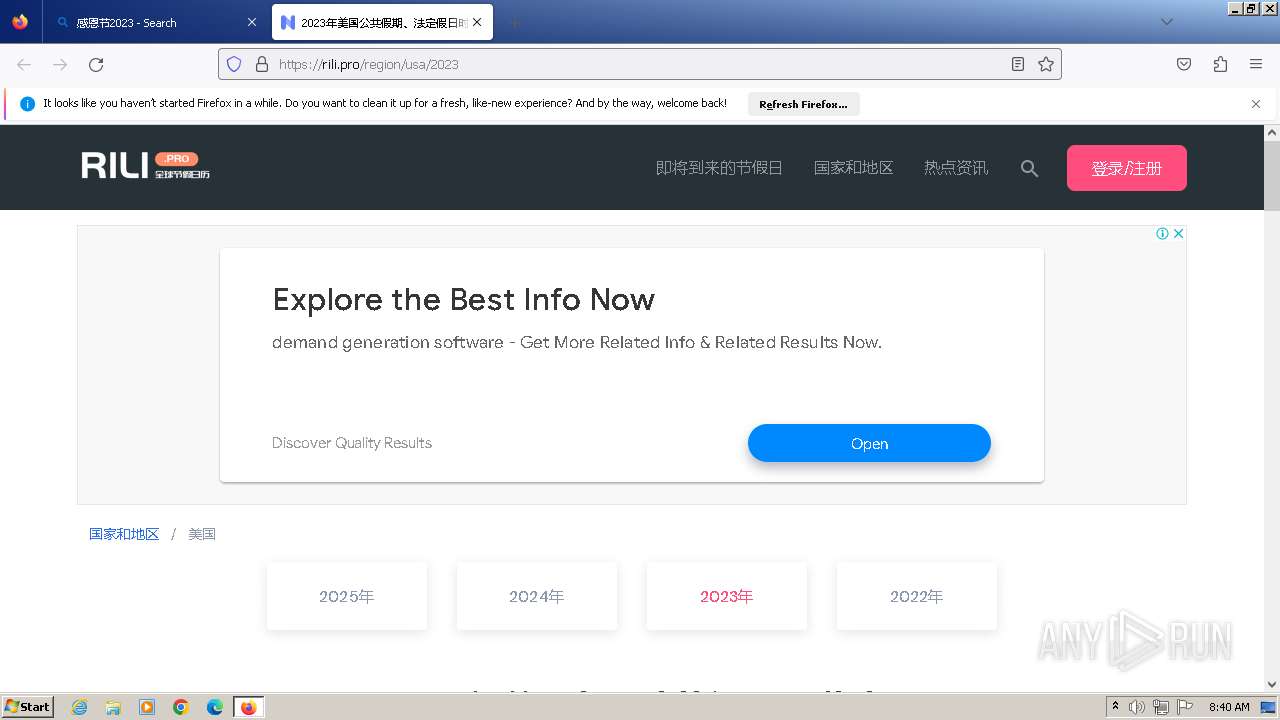This screenshot has height=720, width=1280.
Task: Open the Extensions puzzle icon
Action: 1220,64
